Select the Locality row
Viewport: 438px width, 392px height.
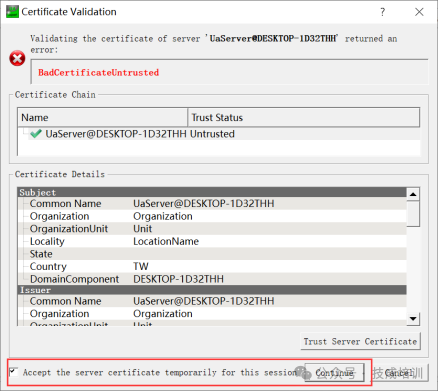[212, 241]
